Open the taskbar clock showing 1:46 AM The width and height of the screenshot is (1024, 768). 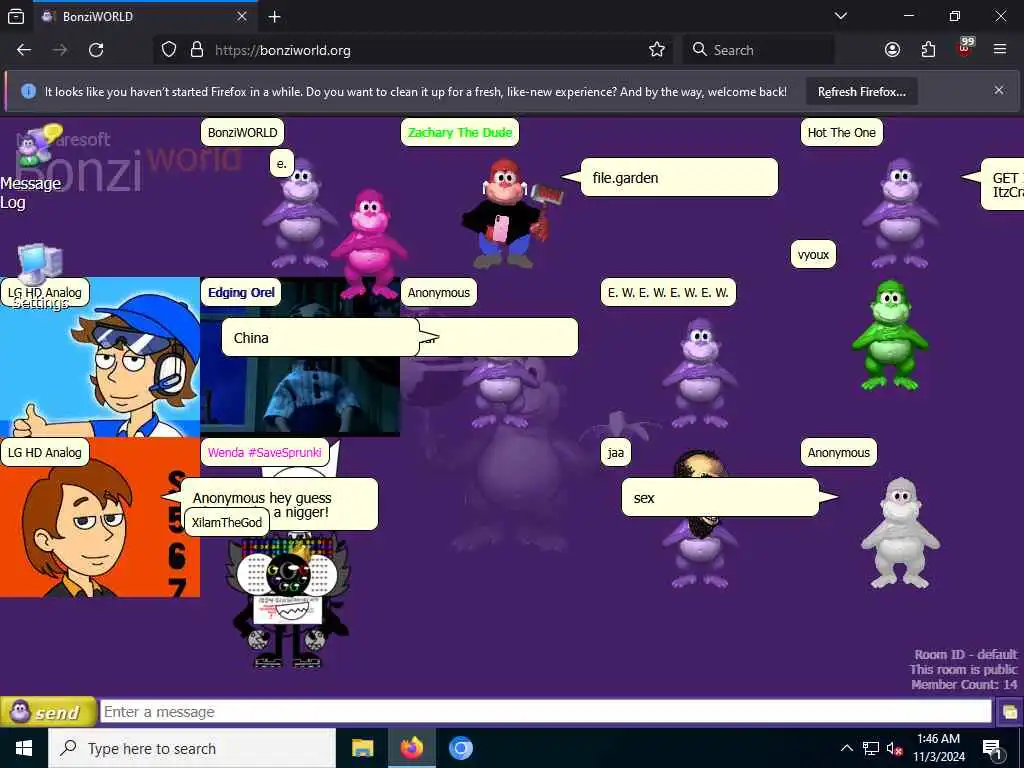pos(938,748)
